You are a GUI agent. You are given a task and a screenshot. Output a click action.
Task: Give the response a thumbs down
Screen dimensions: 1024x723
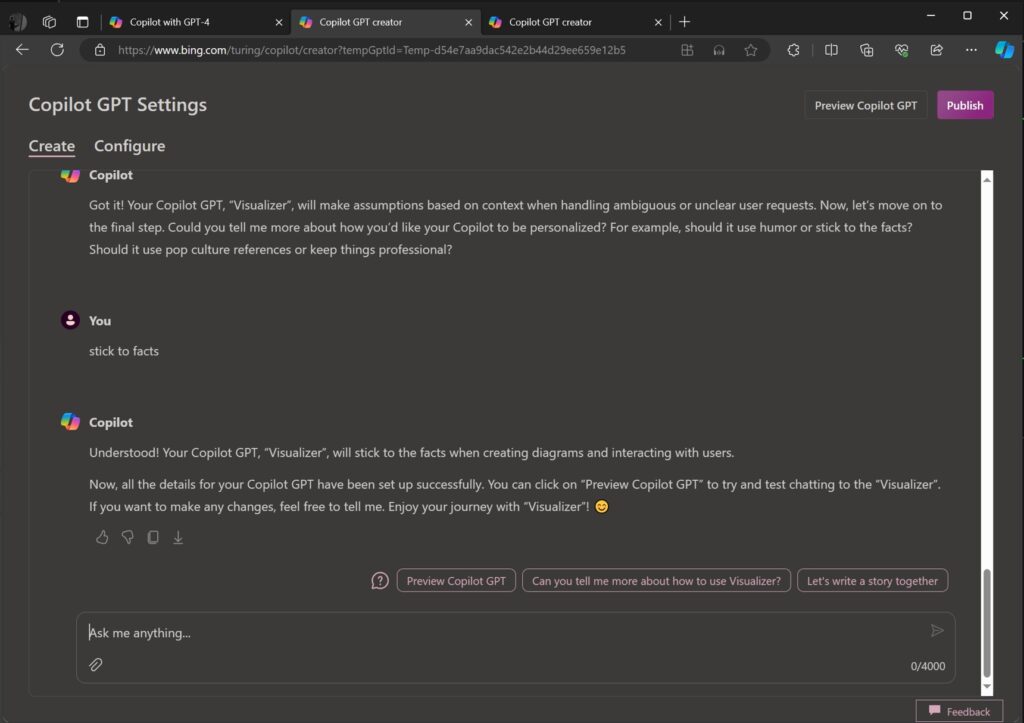(x=127, y=537)
